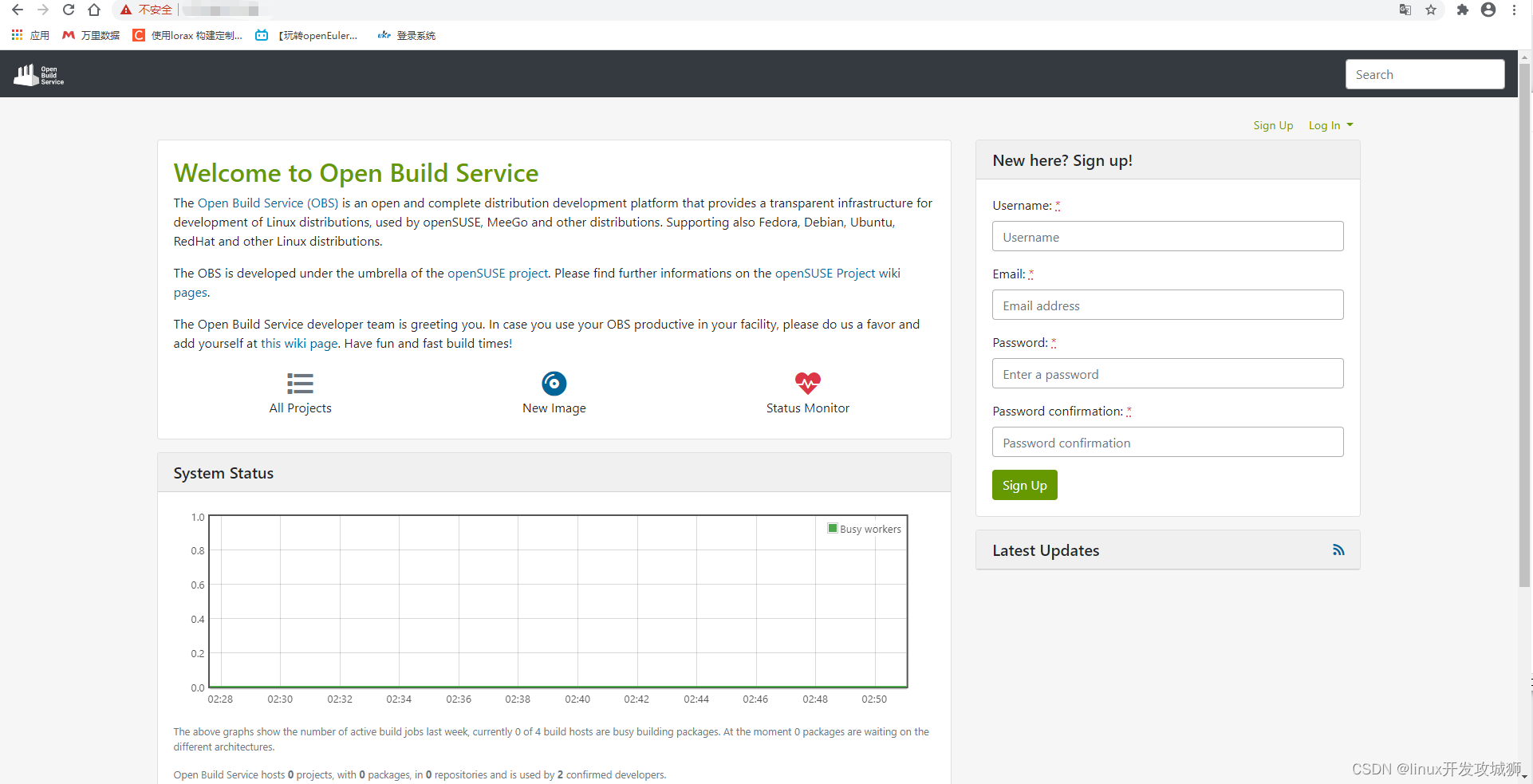Open the 使用lorax构建定制 bookmark

click(x=187, y=35)
